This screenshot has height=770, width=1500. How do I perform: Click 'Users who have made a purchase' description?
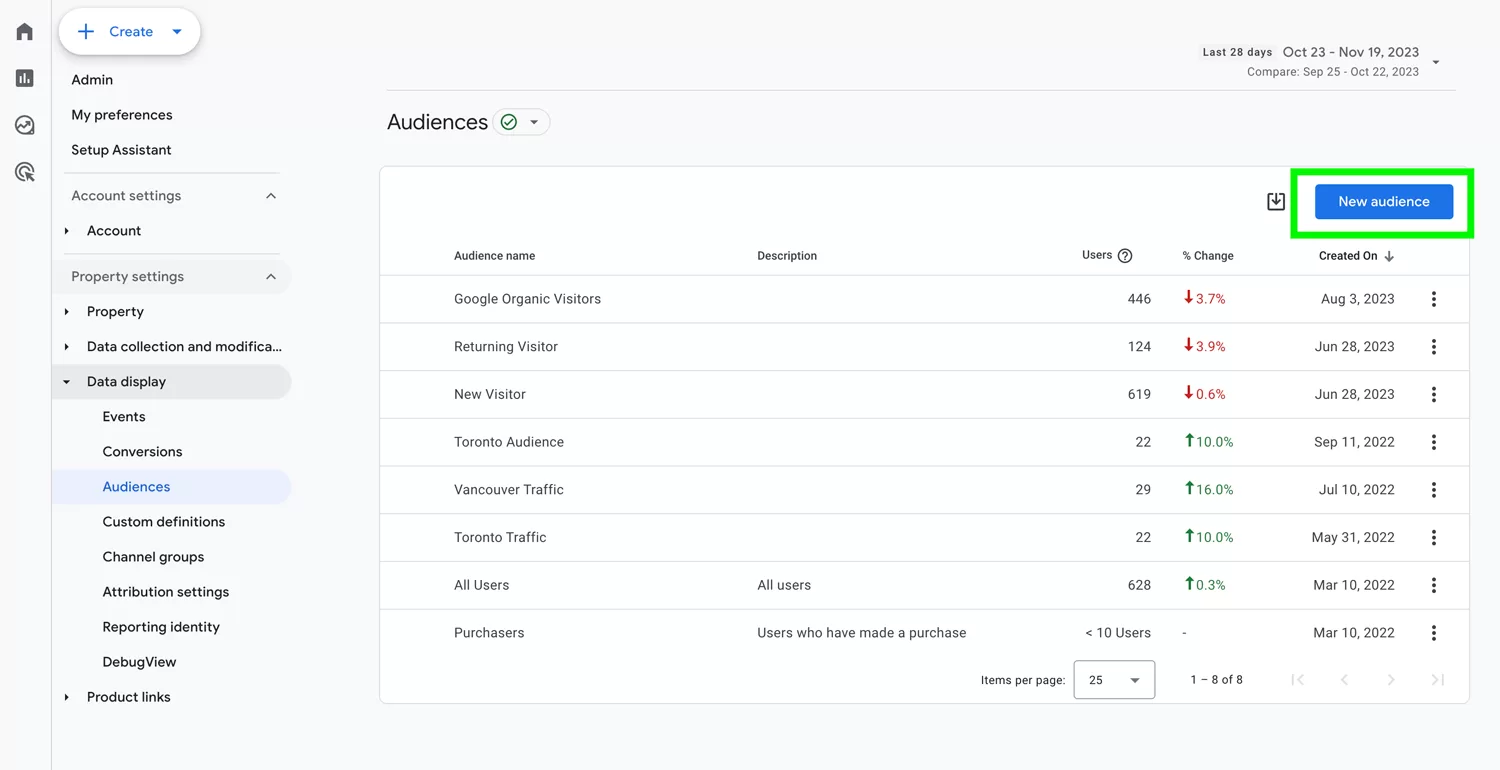[x=862, y=633]
